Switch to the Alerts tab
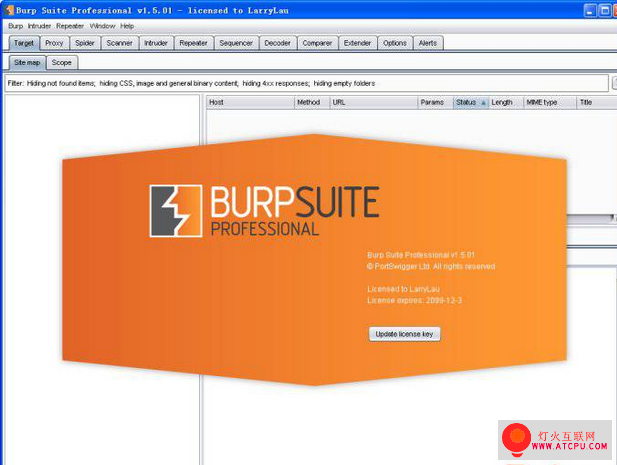 click(428, 43)
